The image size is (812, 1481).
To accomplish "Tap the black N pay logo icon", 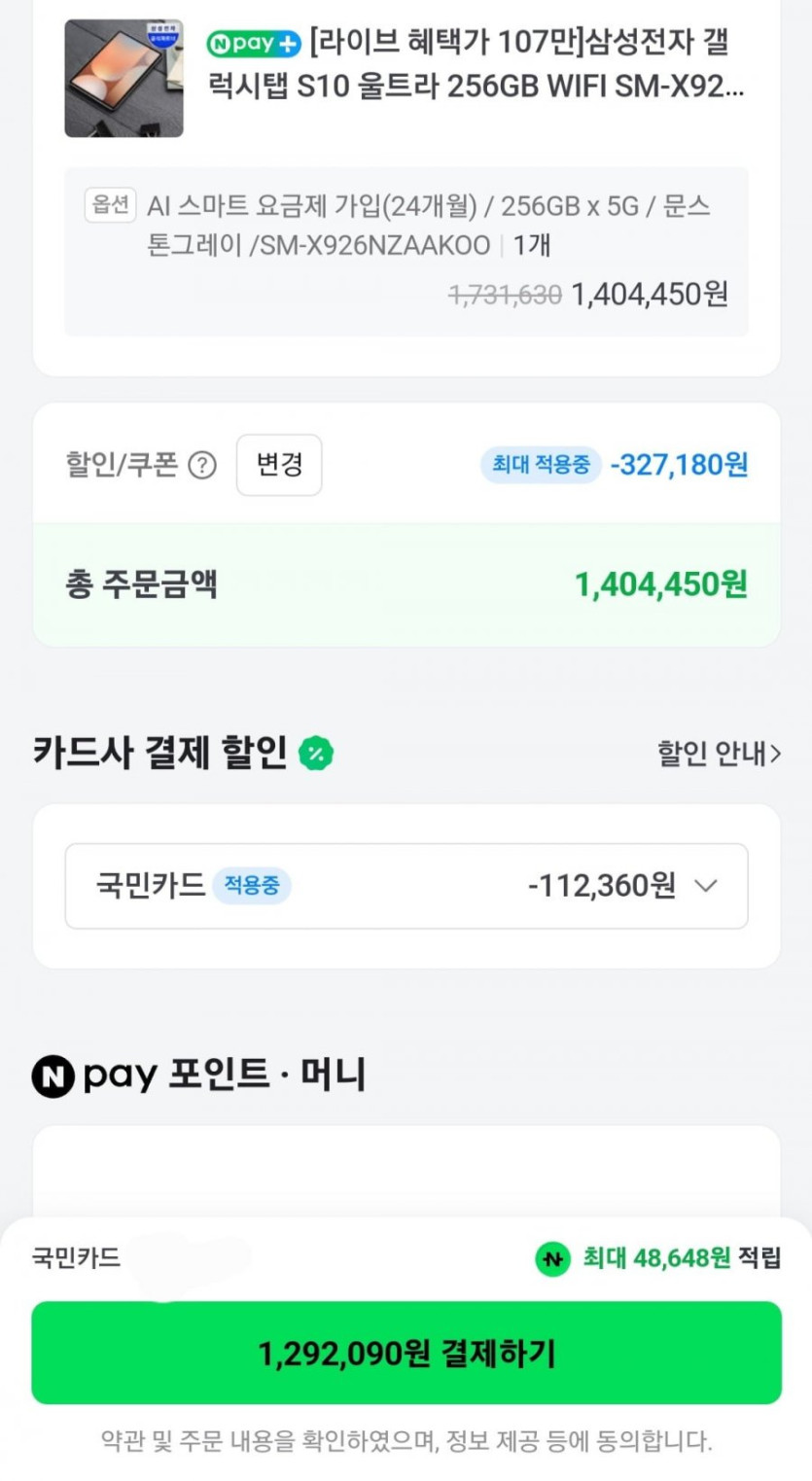I will [x=53, y=1076].
